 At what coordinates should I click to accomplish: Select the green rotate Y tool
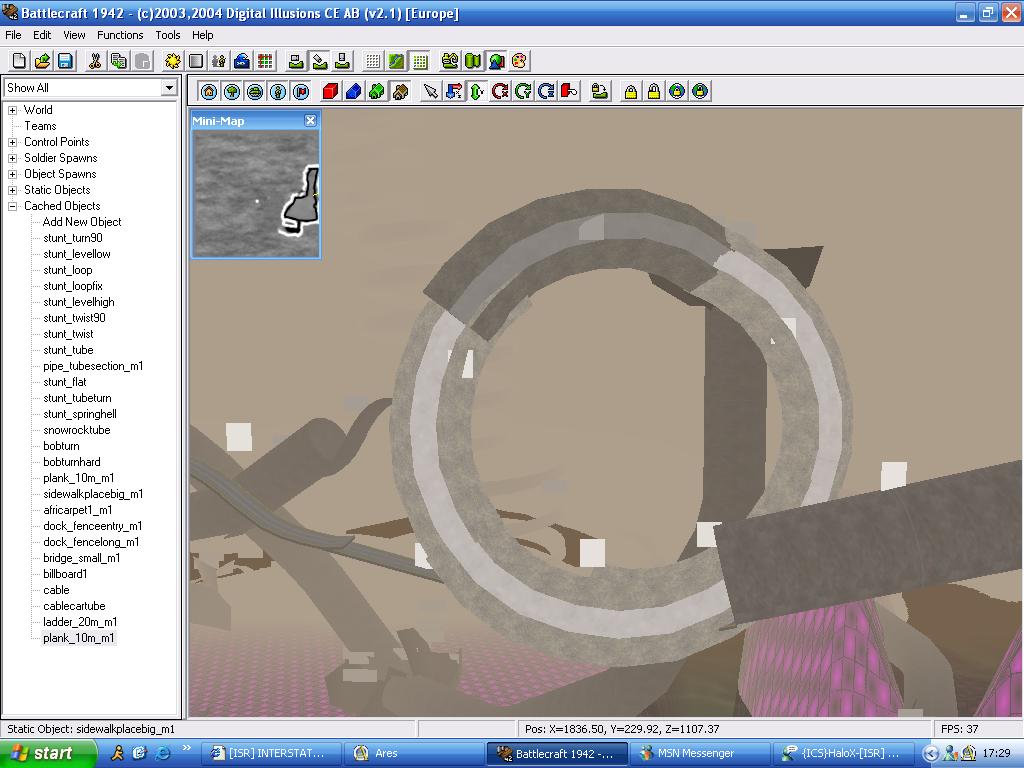(x=523, y=91)
